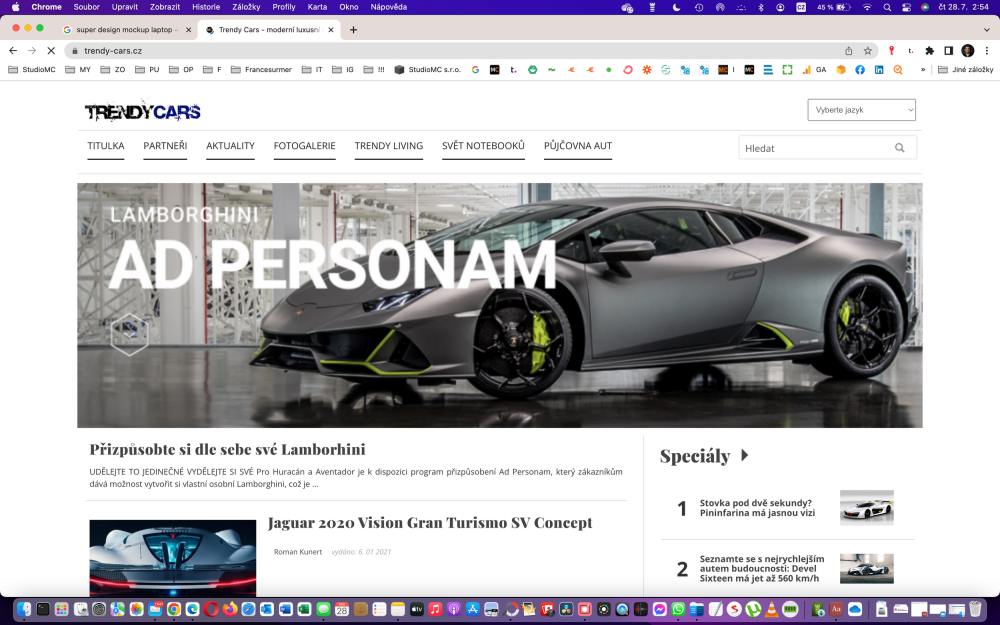Expand the Speciály section via its arrow
This screenshot has height=625, width=1000.
pyautogui.click(x=745, y=455)
